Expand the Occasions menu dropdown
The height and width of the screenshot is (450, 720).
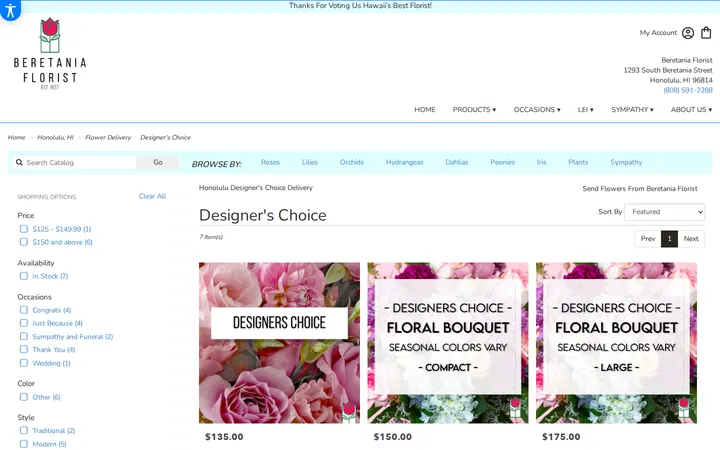537,110
